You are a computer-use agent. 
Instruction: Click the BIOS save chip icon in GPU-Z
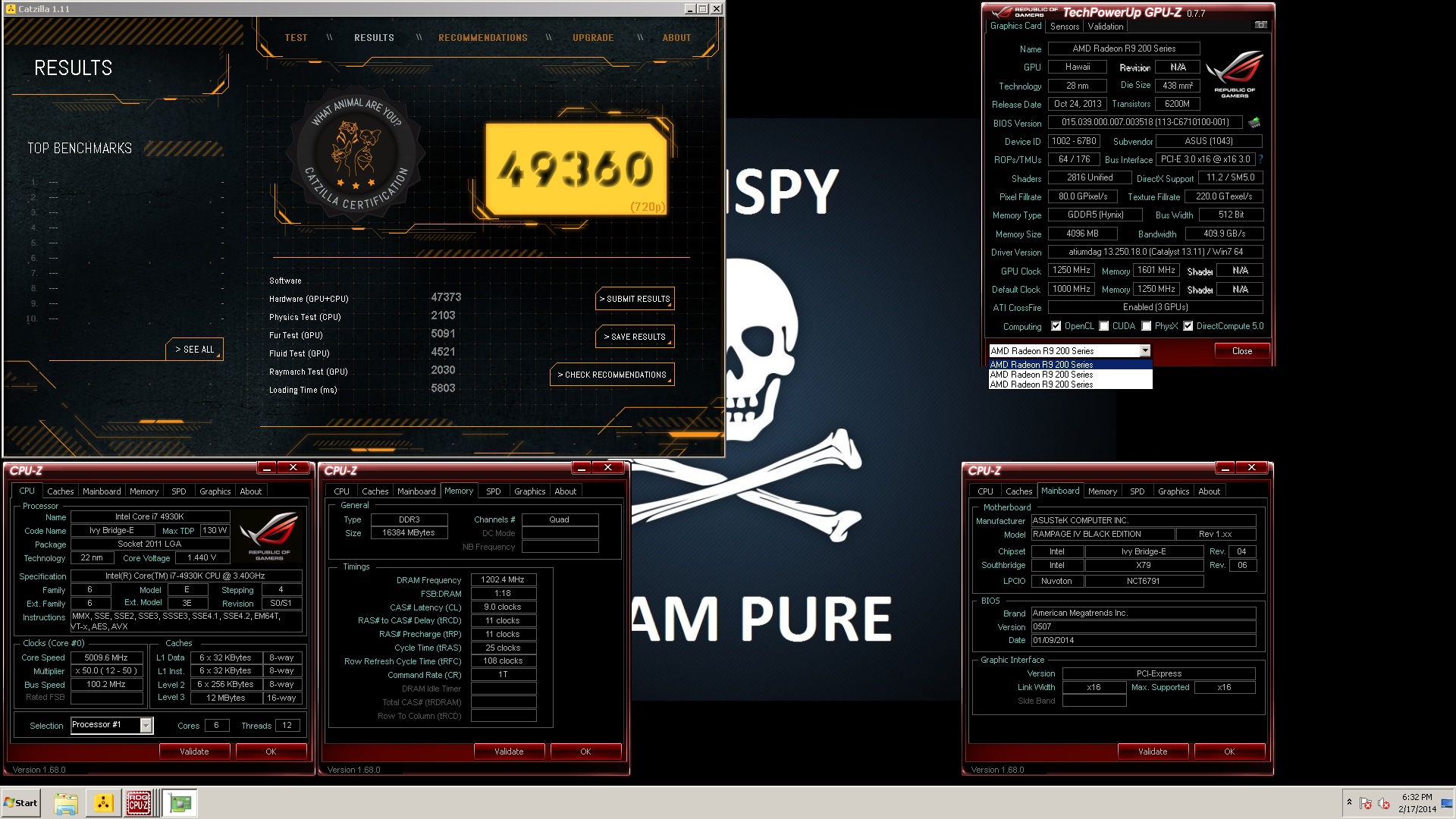[x=1254, y=122]
